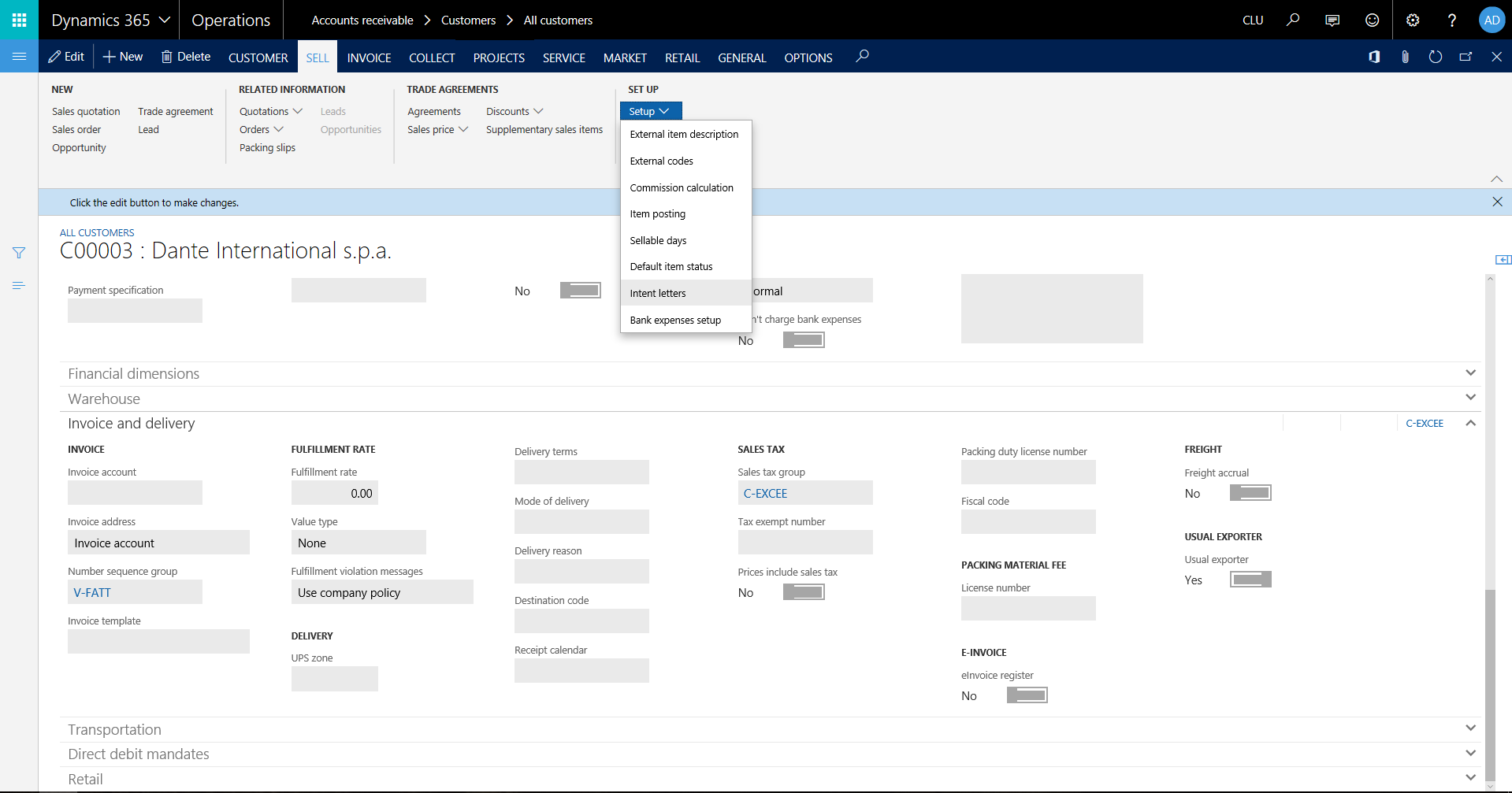Image resolution: width=1512 pixels, height=793 pixels.
Task: Select Bank expenses setup menu item
Action: tap(686, 320)
